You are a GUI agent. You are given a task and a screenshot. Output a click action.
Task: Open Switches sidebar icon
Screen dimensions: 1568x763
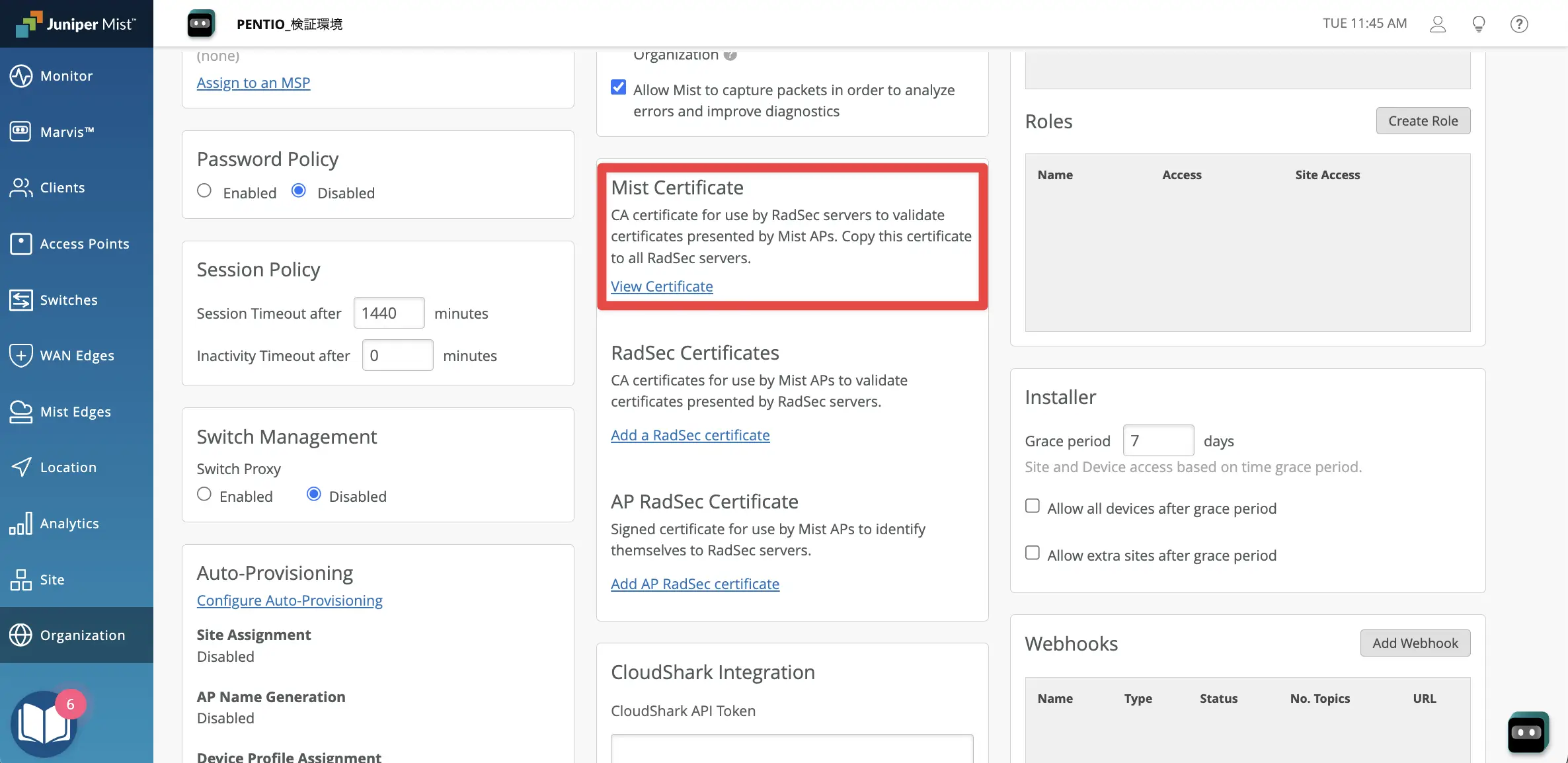(x=20, y=300)
